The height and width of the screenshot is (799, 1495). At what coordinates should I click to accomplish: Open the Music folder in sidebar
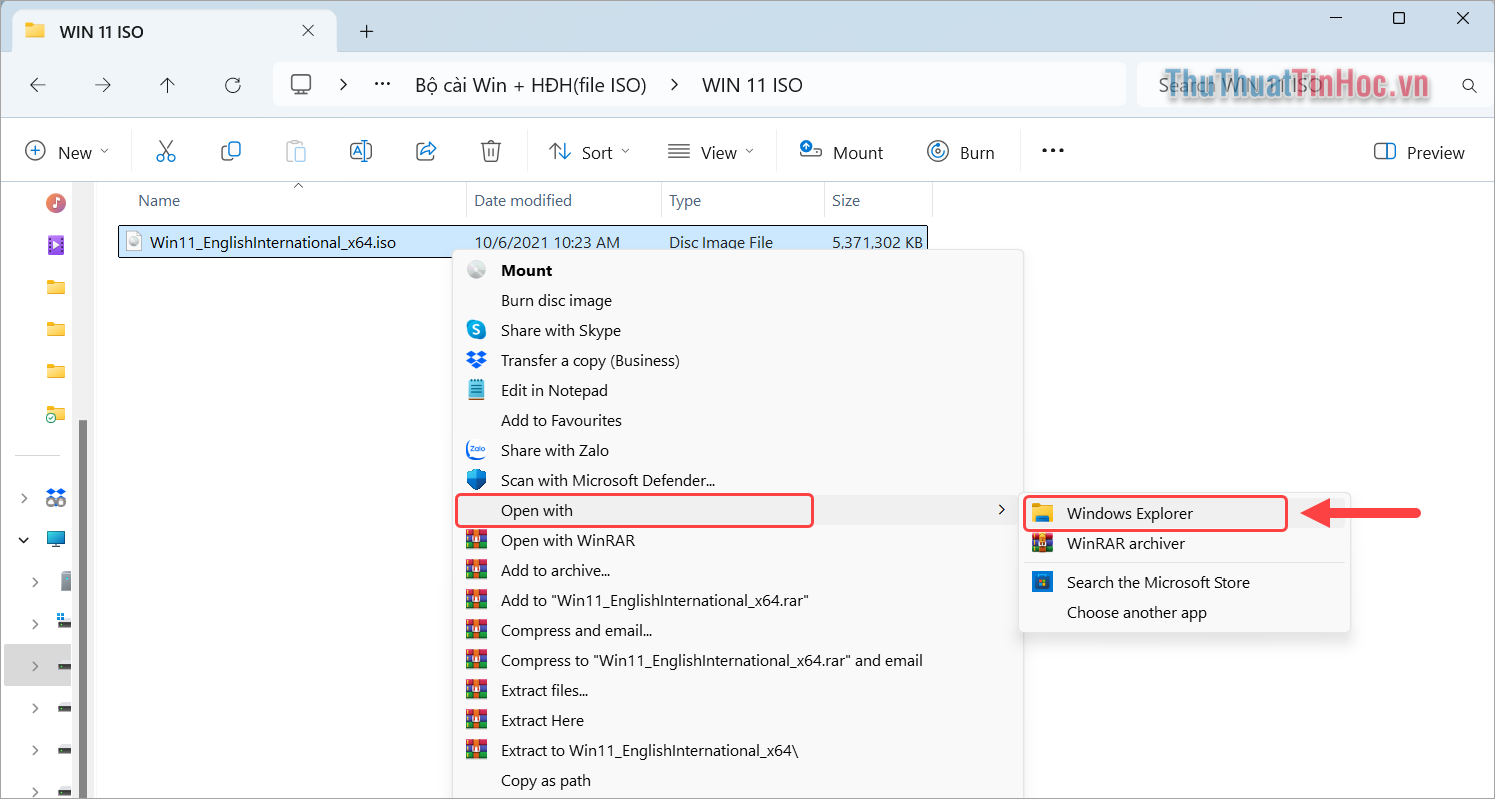56,203
